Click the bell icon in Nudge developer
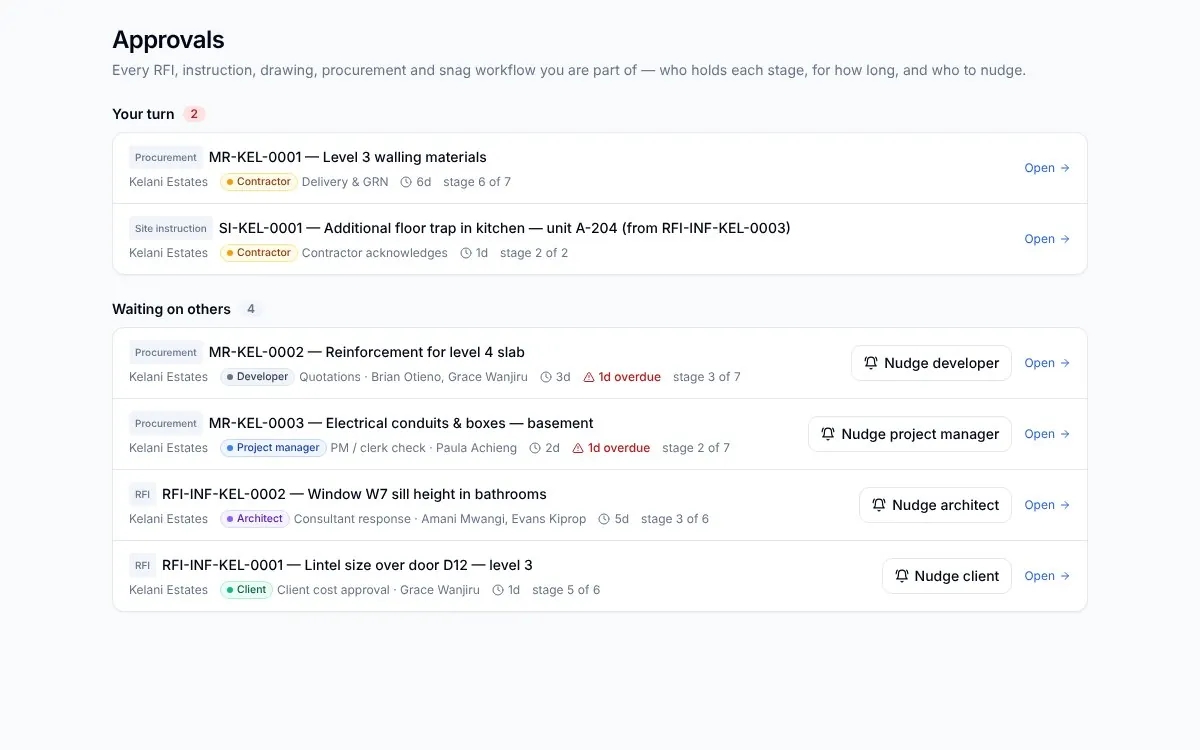Viewport: 1200px width, 750px height. (x=871, y=363)
